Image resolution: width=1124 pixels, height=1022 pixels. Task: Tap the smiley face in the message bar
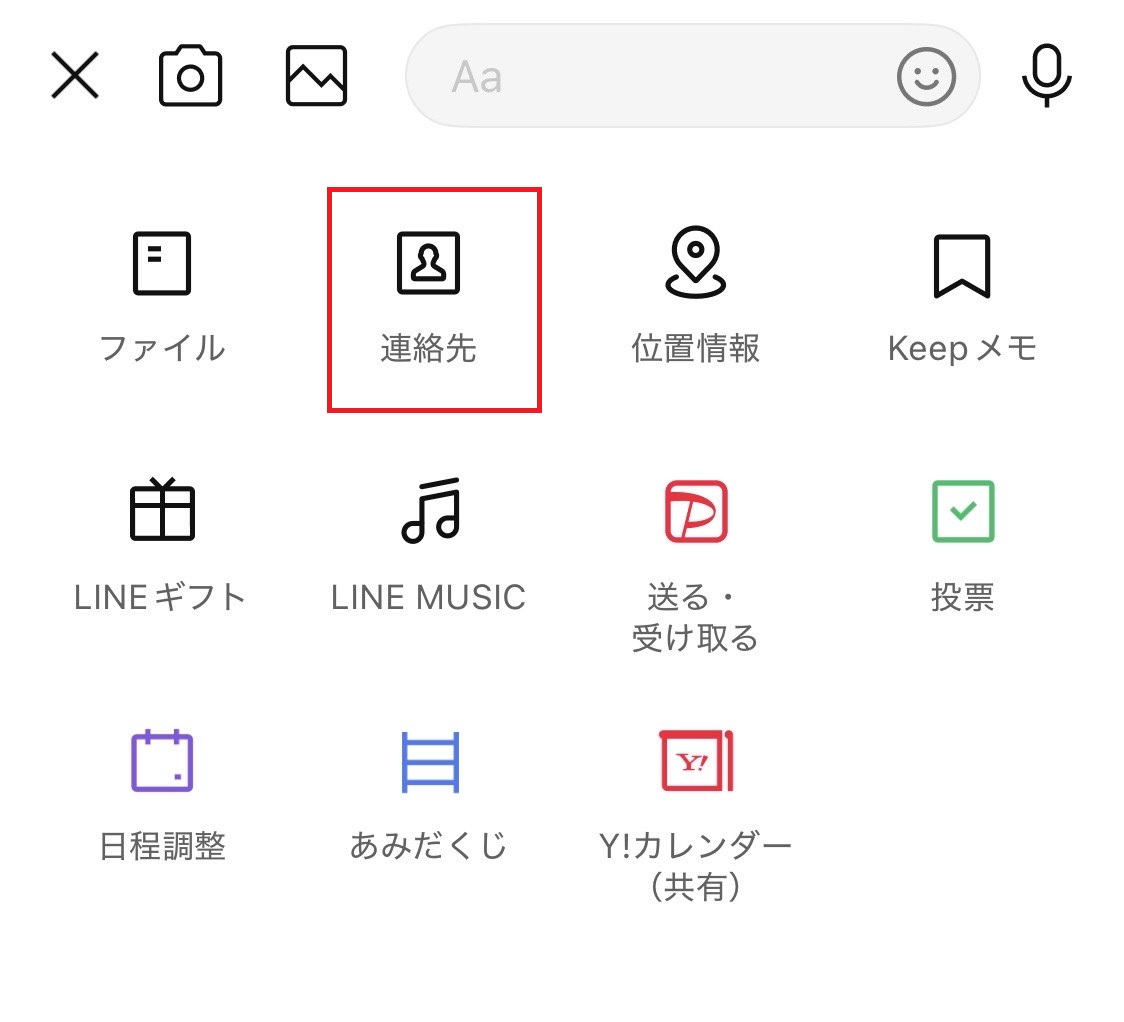click(925, 76)
